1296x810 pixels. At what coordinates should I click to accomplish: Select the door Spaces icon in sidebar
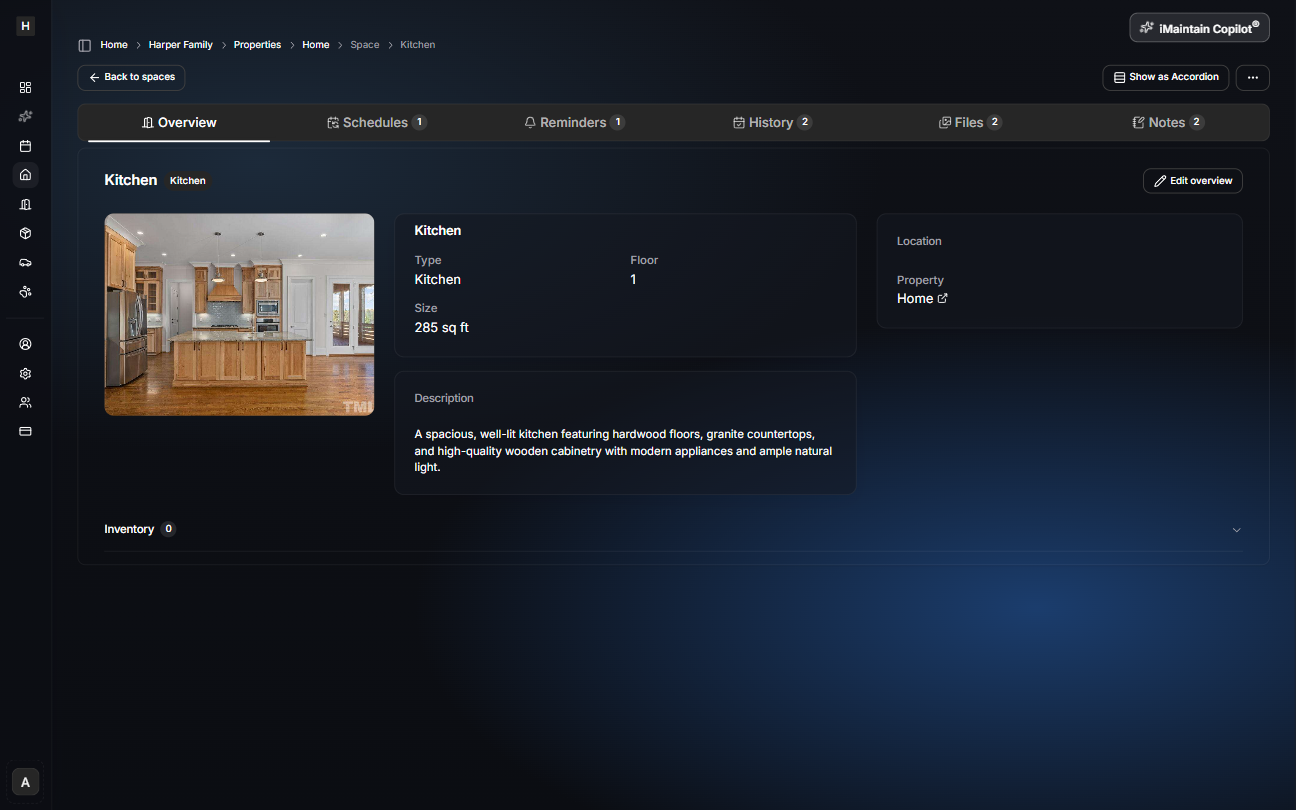[25, 204]
